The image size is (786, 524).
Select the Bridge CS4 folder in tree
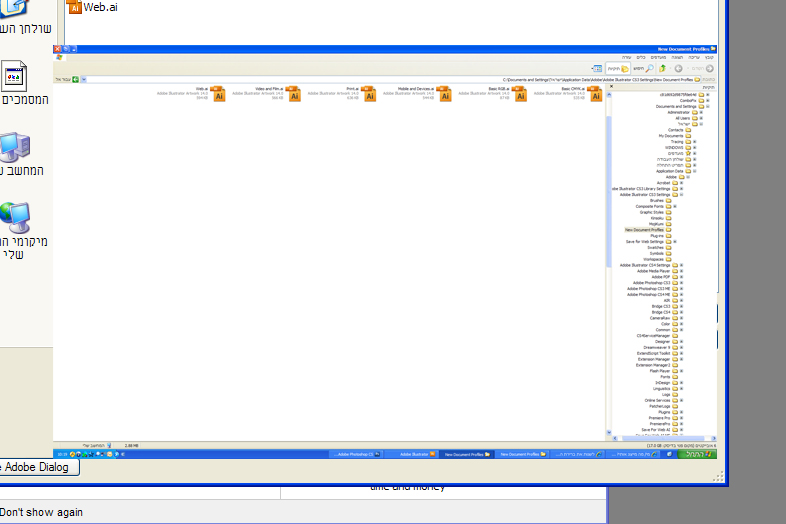(665, 312)
